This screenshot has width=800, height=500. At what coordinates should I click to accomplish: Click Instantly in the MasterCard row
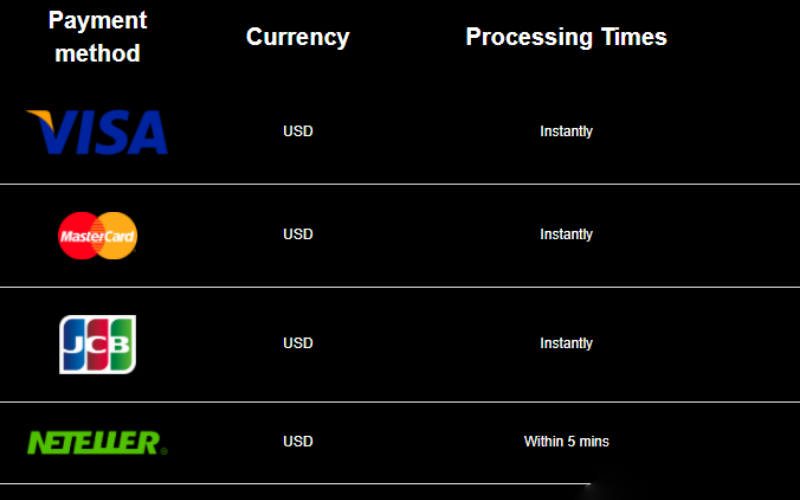click(566, 235)
